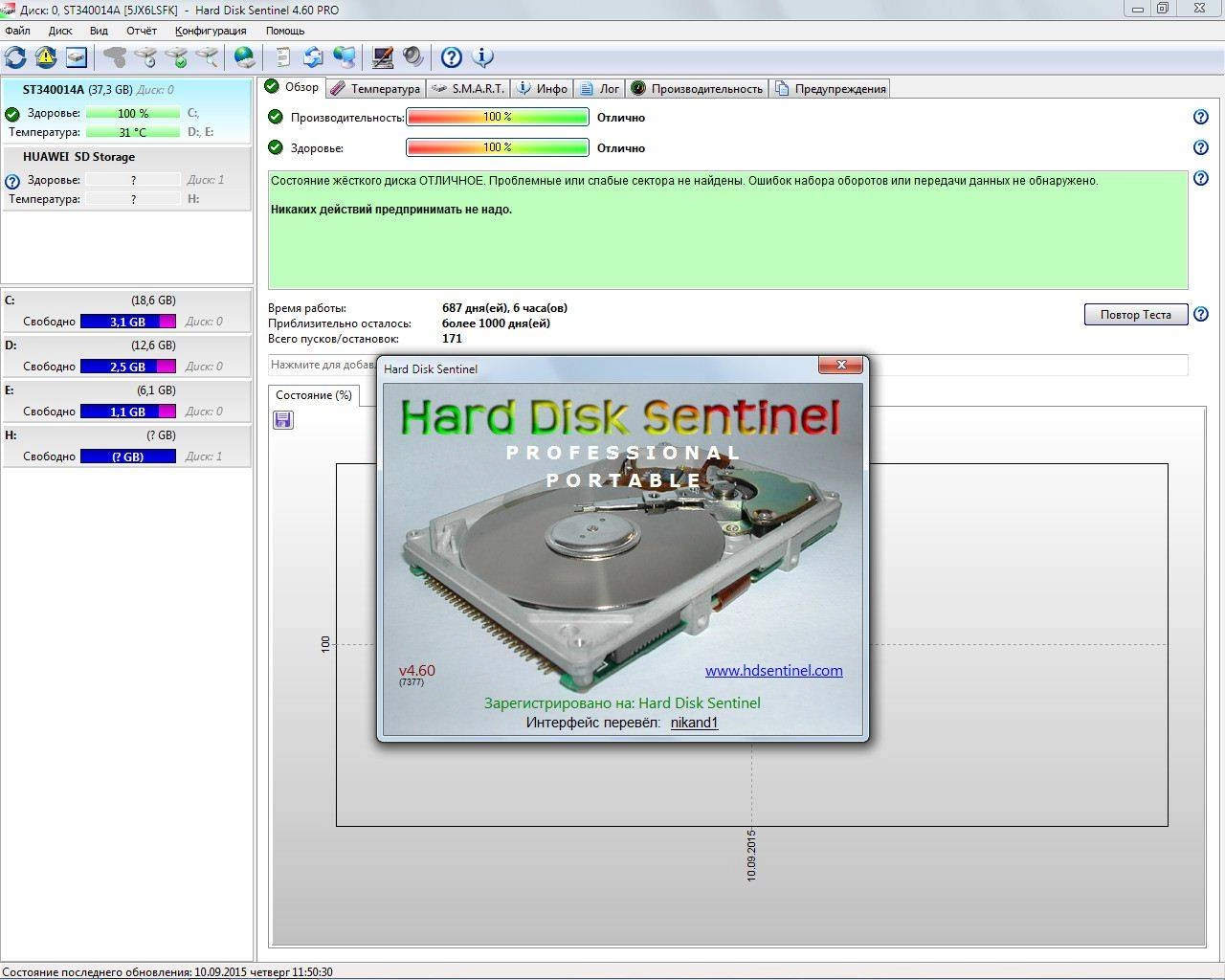Click the D: free space 2,5 GB bar
The width and height of the screenshot is (1225, 980).
(128, 367)
